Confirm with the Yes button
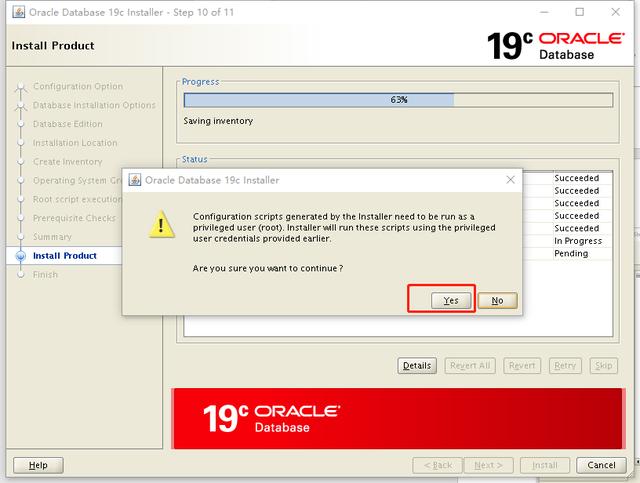 pyautogui.click(x=451, y=300)
